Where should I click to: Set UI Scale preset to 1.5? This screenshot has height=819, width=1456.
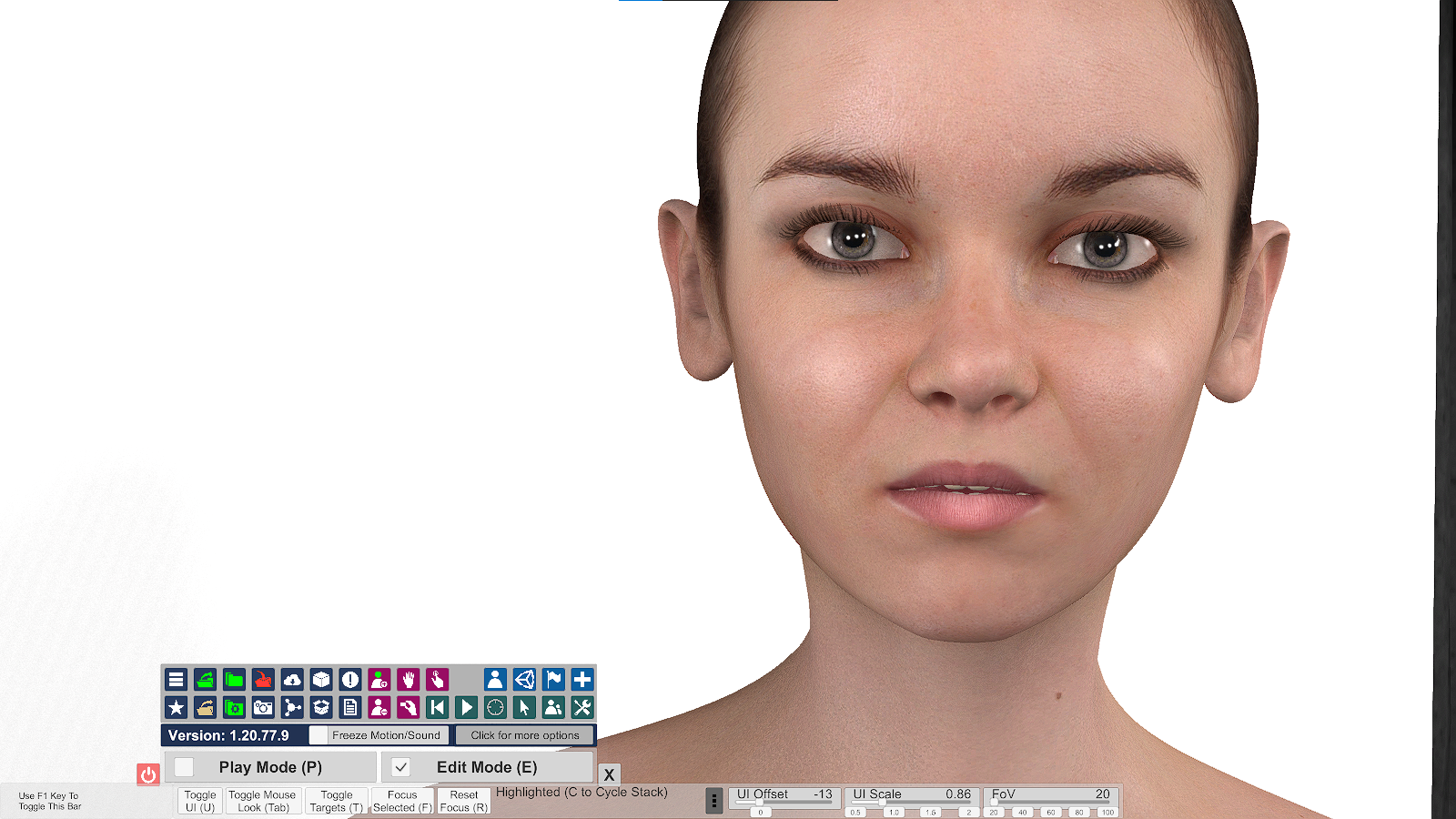(x=931, y=813)
